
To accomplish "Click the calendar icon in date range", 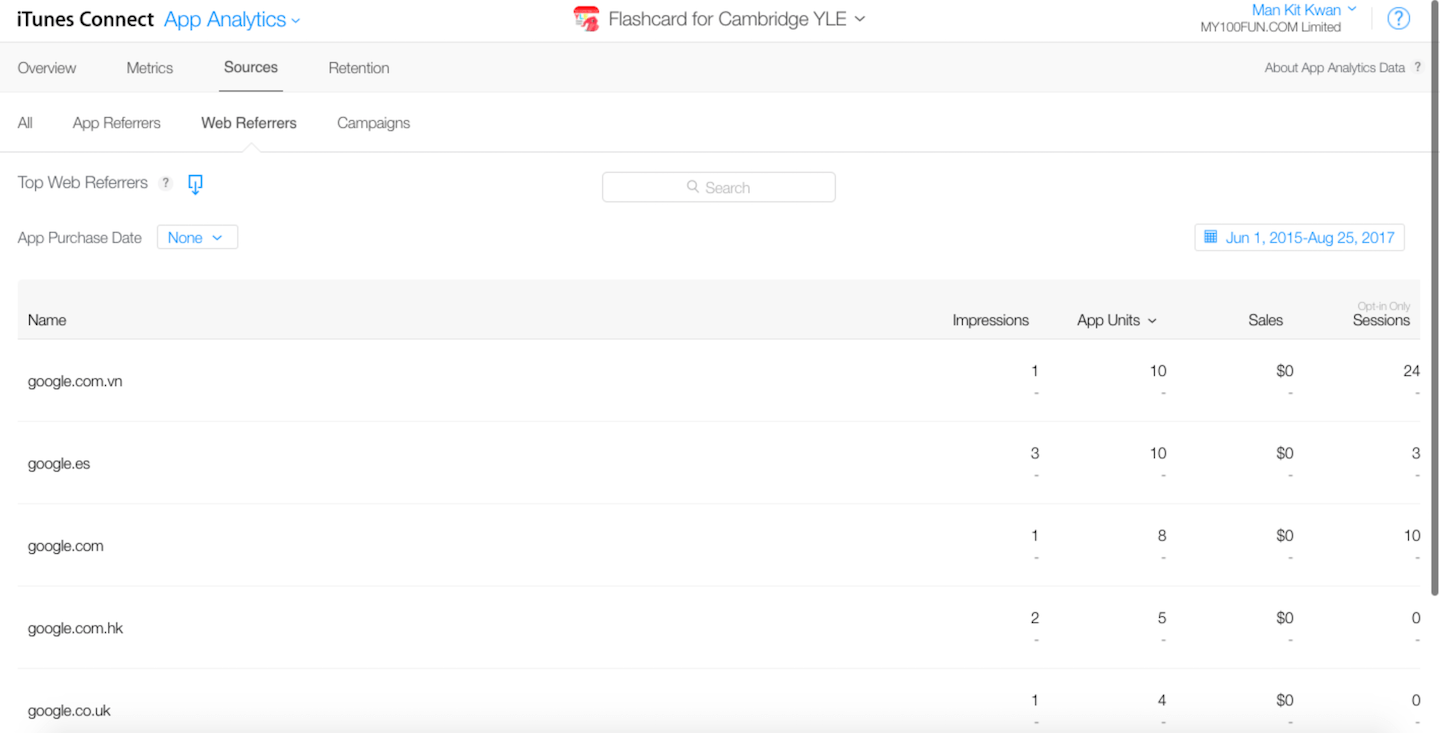I will 1210,237.
